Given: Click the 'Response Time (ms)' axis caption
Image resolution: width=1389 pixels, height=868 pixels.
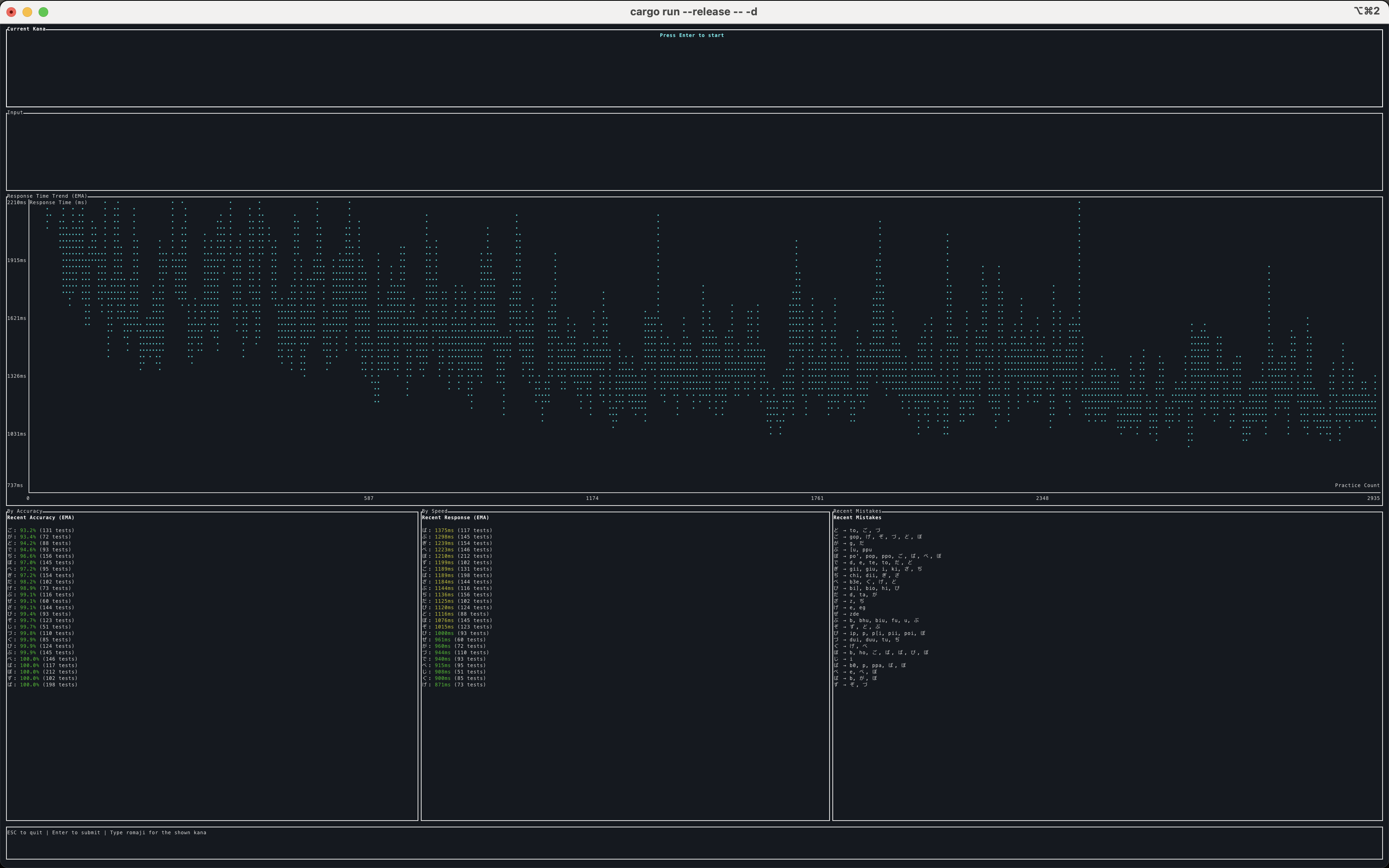Looking at the screenshot, I should pos(59,203).
